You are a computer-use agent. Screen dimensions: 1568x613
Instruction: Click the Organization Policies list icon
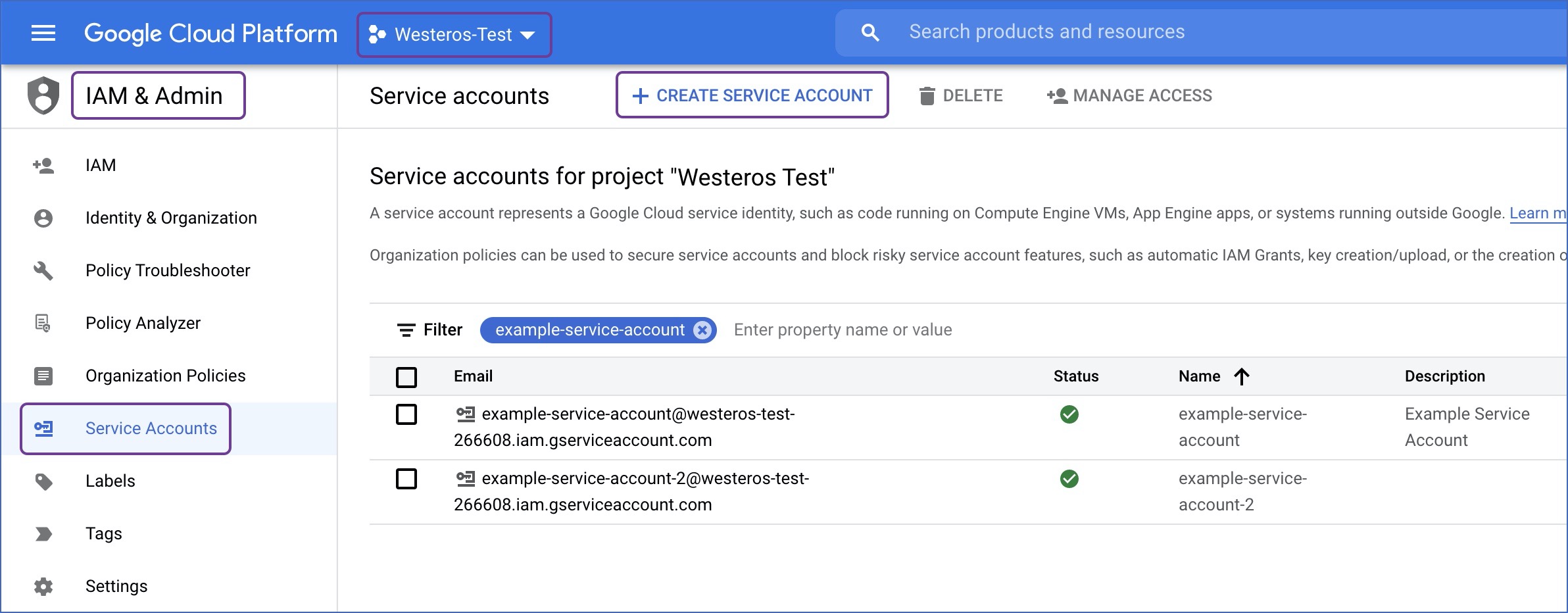43,376
